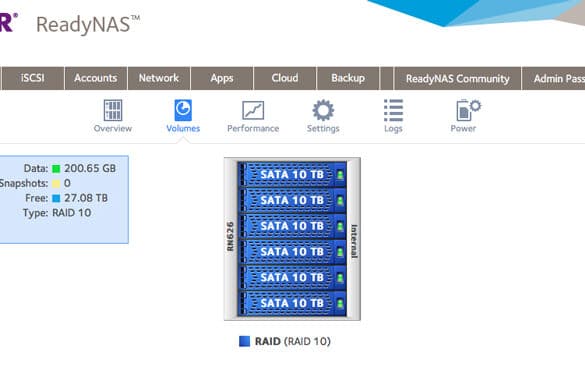The width and height of the screenshot is (585, 379).
Task: Select the Volumes pie-chart icon
Action: [x=183, y=110]
